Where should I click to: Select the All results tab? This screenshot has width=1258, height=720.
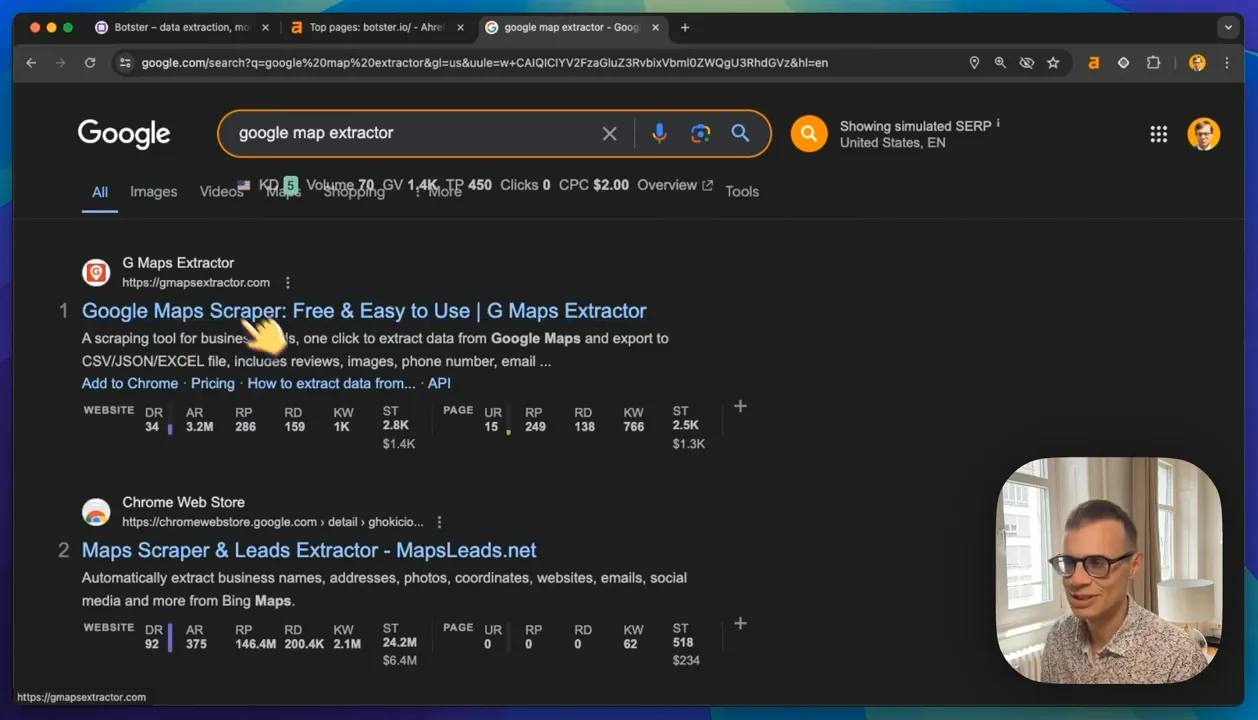100,192
